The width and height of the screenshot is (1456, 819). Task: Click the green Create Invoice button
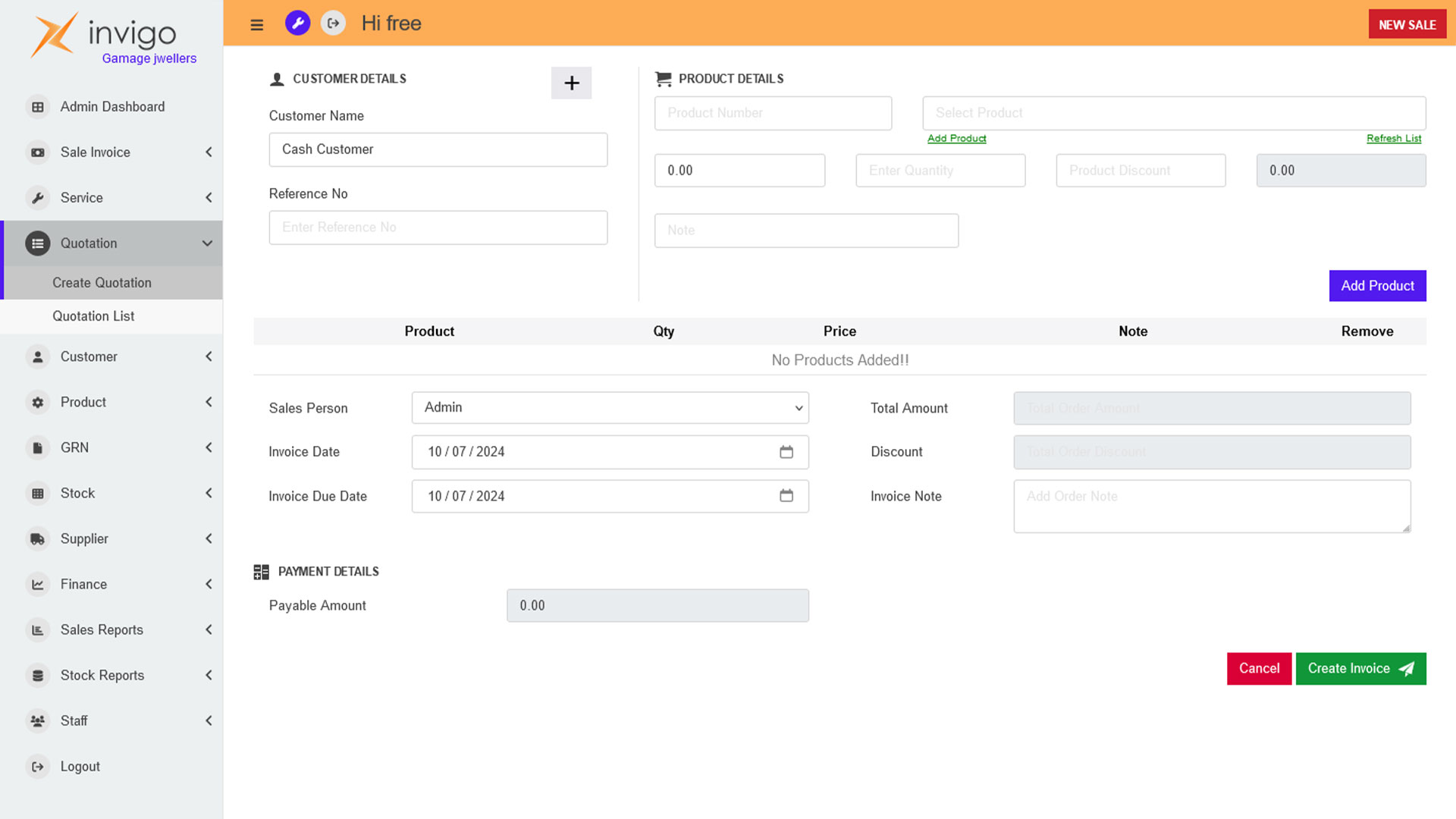(1360, 669)
